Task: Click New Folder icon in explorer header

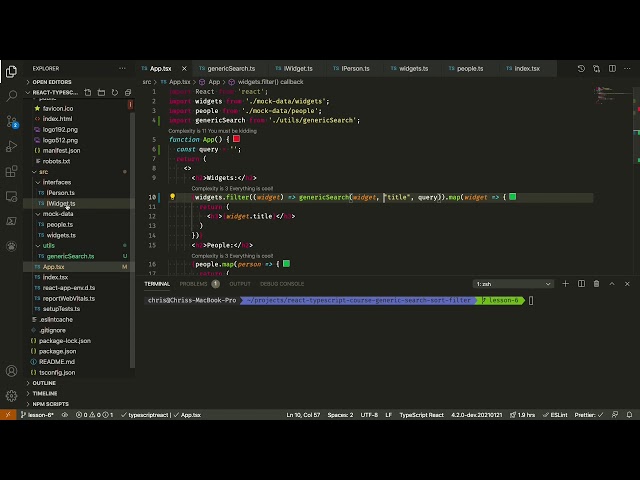Action: click(x=101, y=93)
